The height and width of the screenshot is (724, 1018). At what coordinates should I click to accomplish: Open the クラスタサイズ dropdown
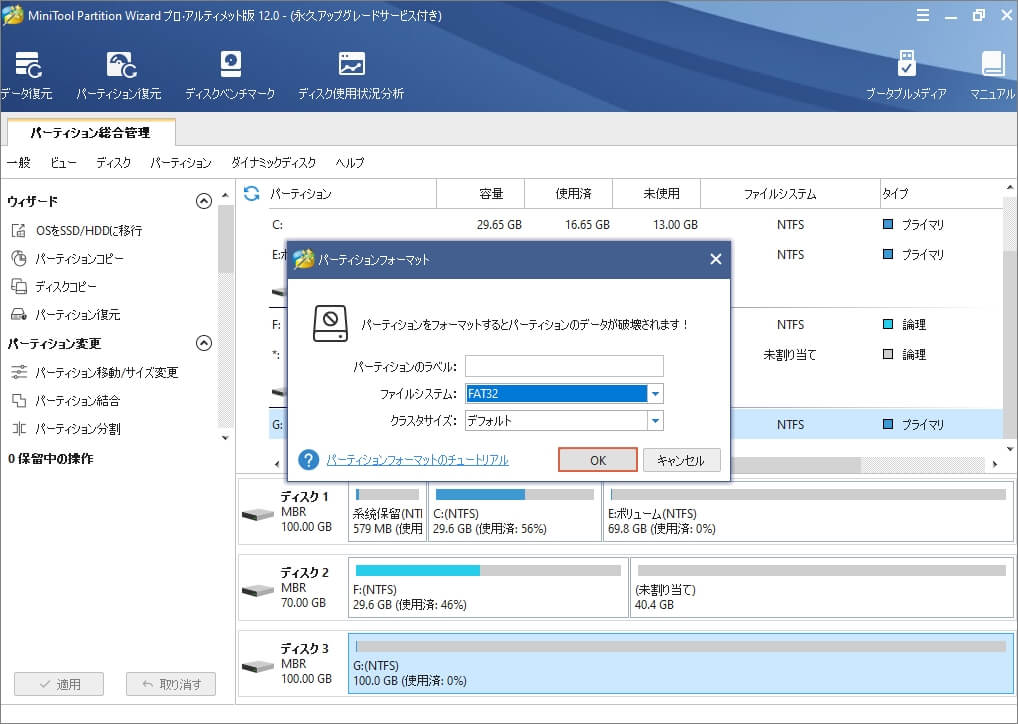(655, 421)
